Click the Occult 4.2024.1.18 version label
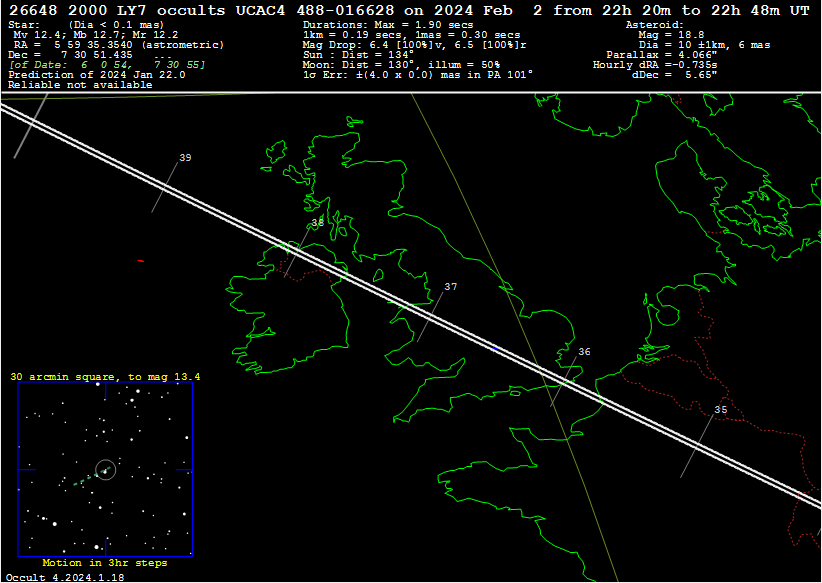Viewport: 822px width, 583px height. [x=65, y=577]
